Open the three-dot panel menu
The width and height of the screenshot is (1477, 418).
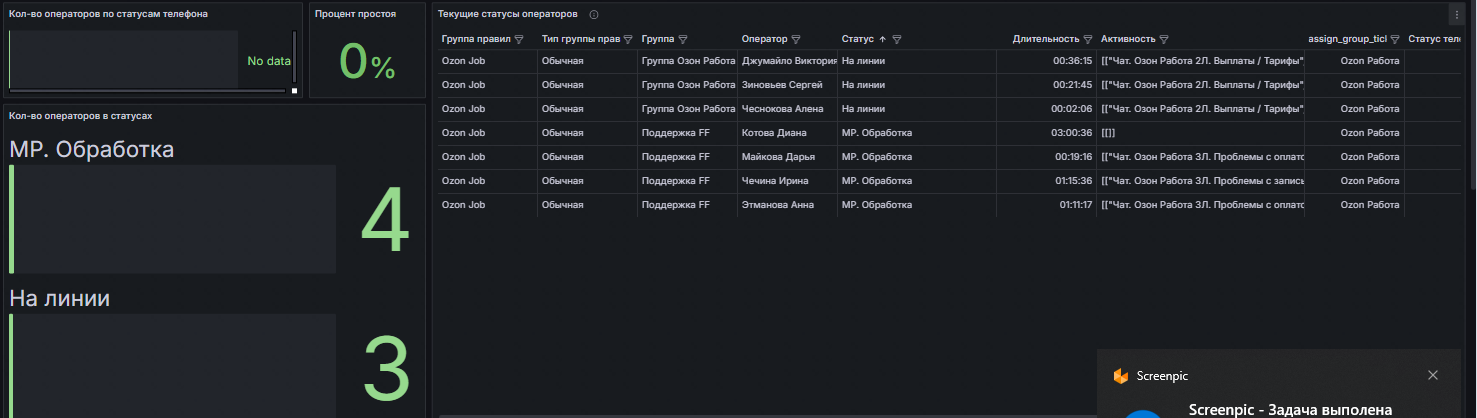1456,15
